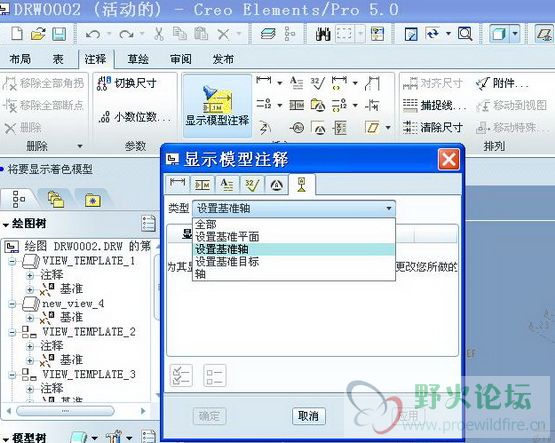Click the select-all checklist icon in dialog
The height and width of the screenshot is (443, 555).
pos(181,375)
